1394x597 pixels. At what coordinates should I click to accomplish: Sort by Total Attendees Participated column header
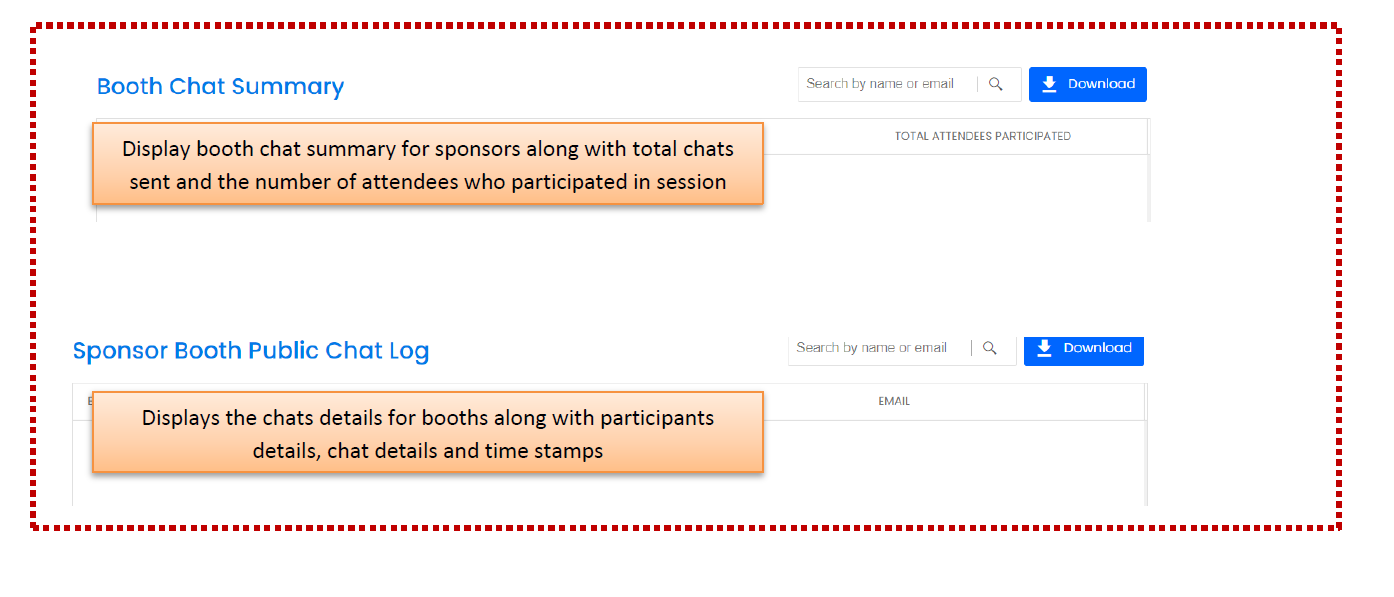click(982, 136)
